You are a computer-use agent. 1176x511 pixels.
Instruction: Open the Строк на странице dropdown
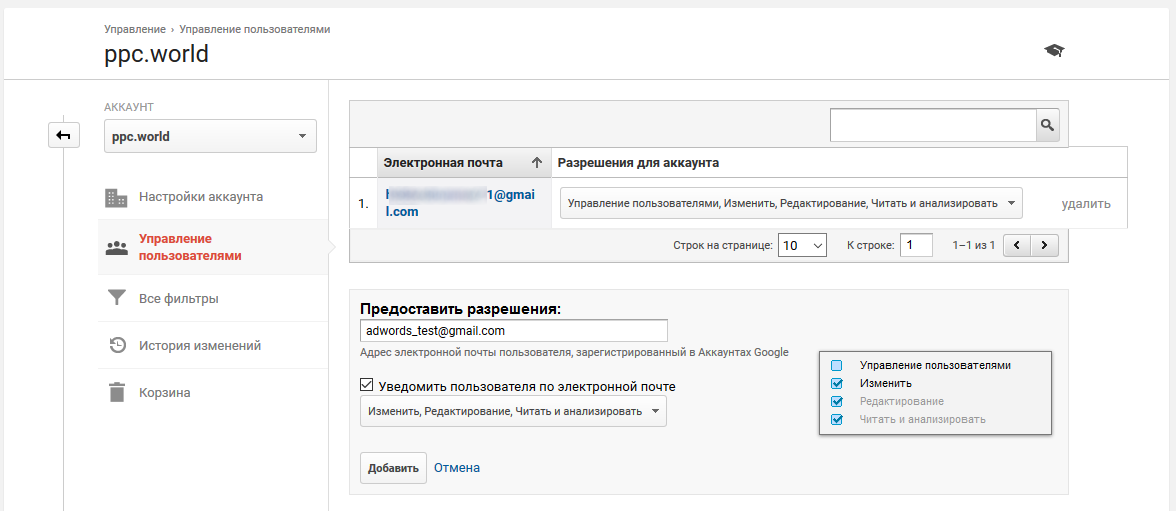(802, 245)
